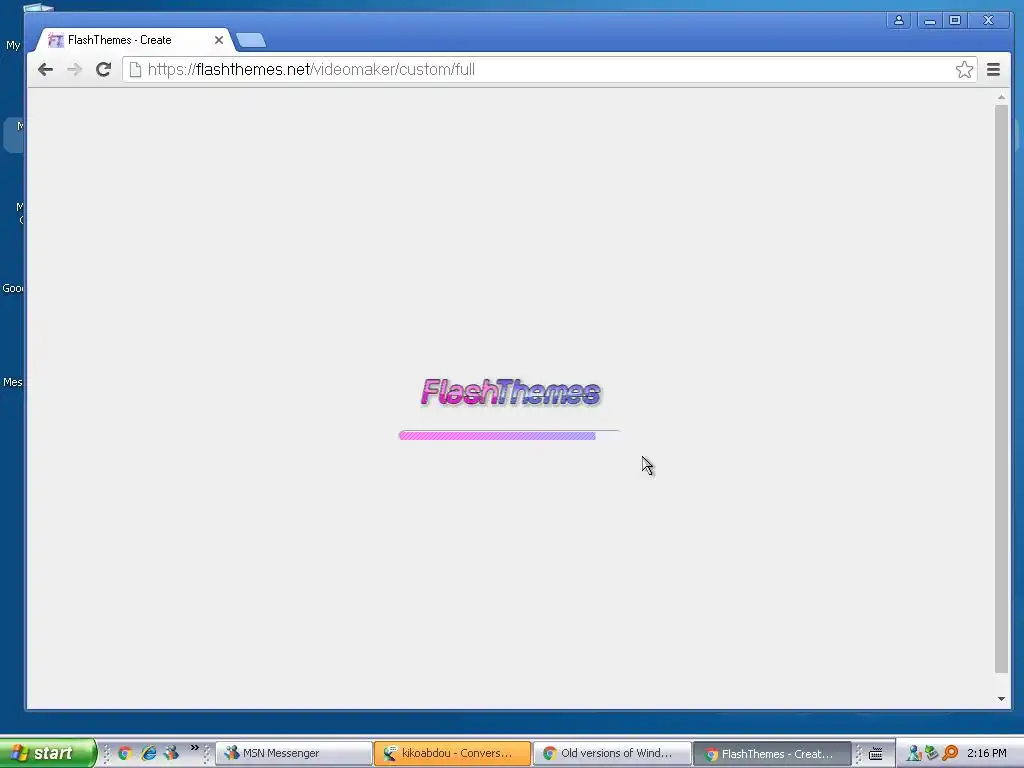
Task: Go back to previous page in browser
Action: tap(45, 69)
